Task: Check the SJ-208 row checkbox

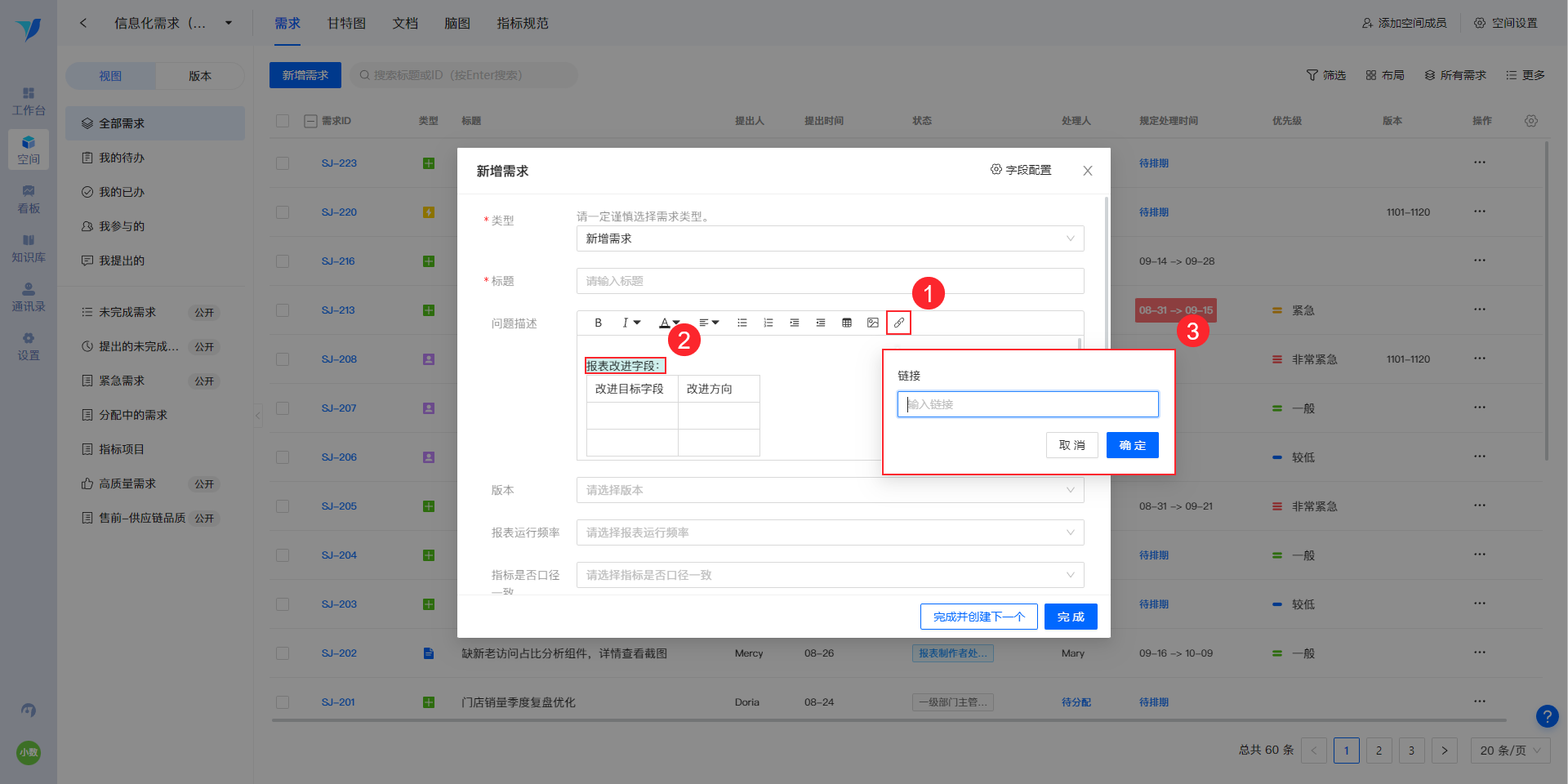Action: pos(283,359)
